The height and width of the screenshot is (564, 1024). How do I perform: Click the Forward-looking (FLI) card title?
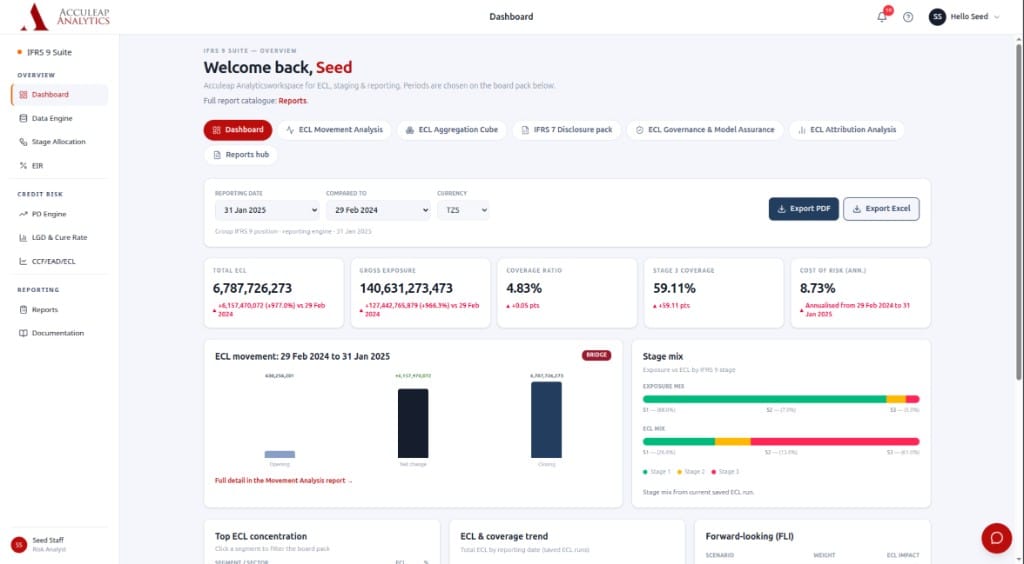pos(750,537)
